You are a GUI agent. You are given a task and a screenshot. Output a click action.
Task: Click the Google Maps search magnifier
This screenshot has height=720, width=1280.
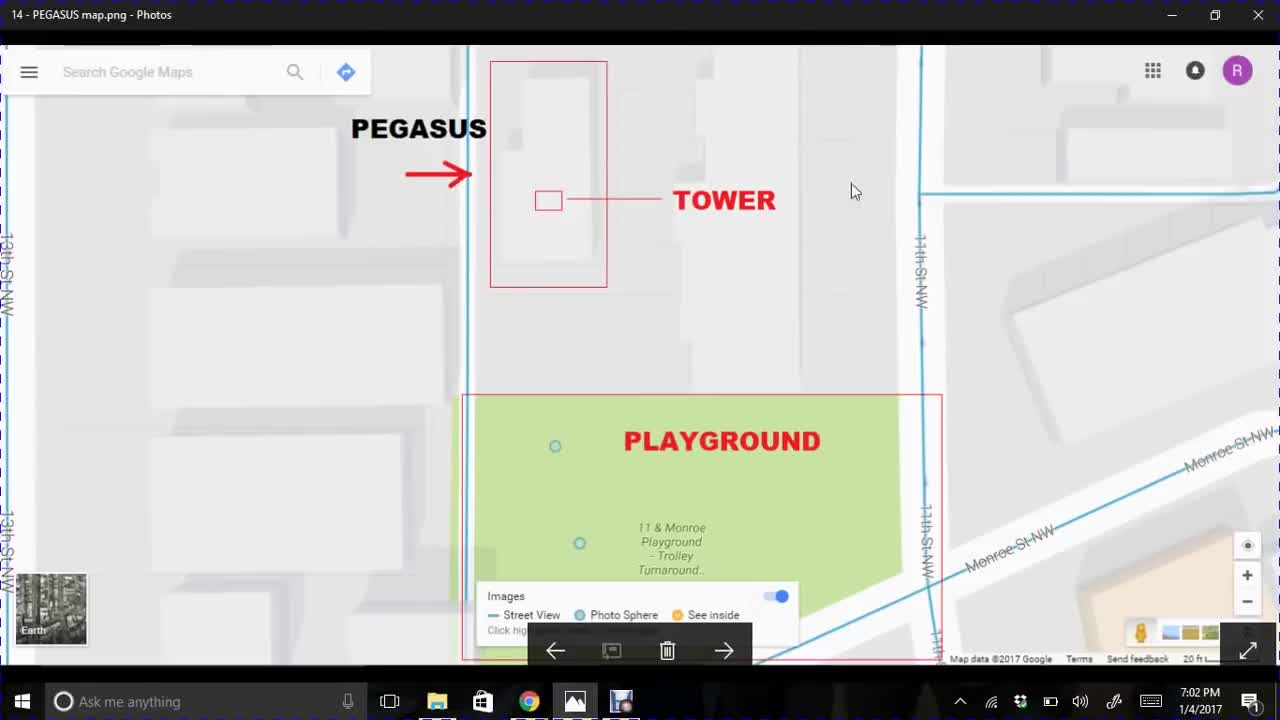click(295, 72)
